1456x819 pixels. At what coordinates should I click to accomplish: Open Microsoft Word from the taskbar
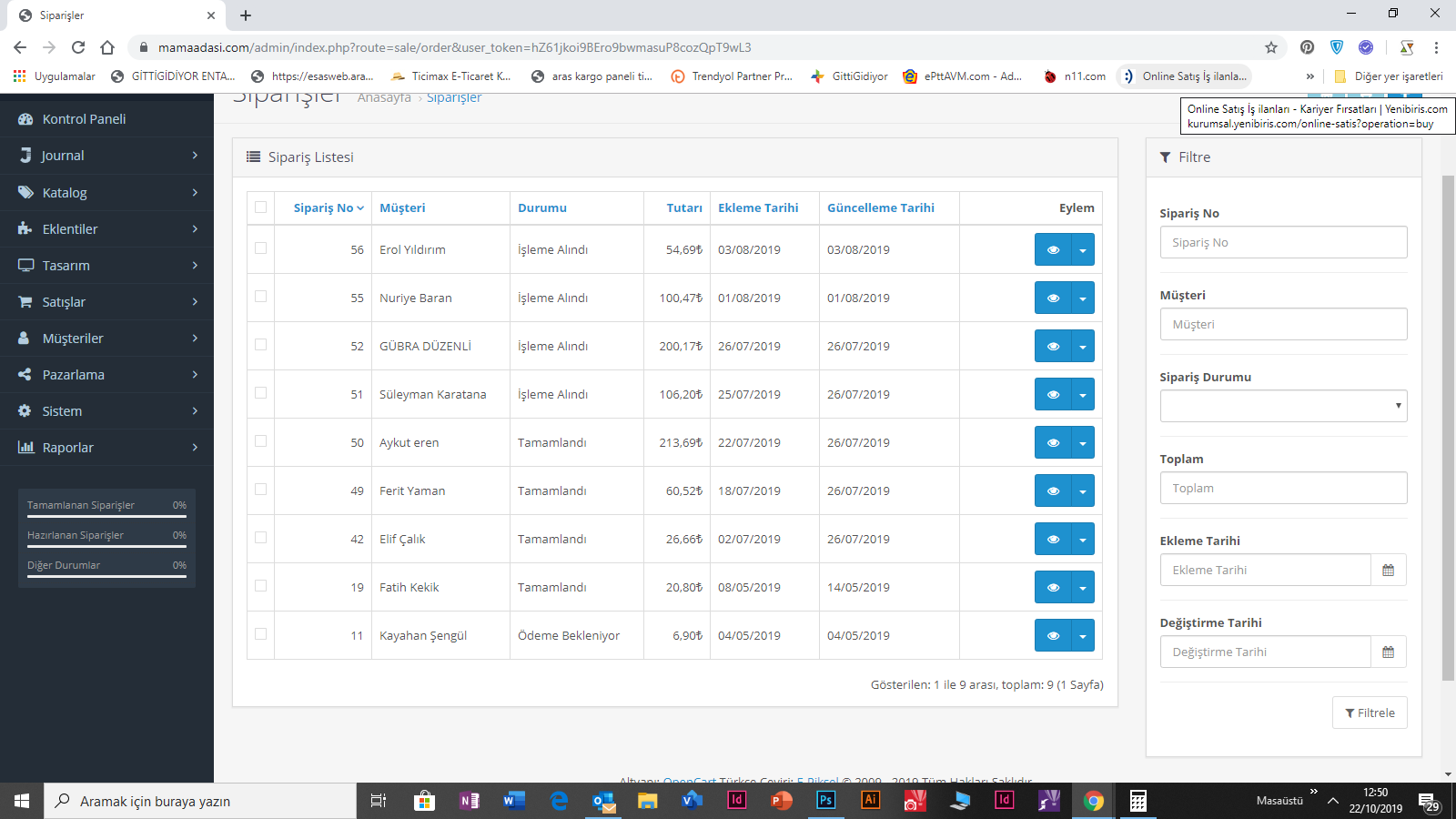coord(514,801)
